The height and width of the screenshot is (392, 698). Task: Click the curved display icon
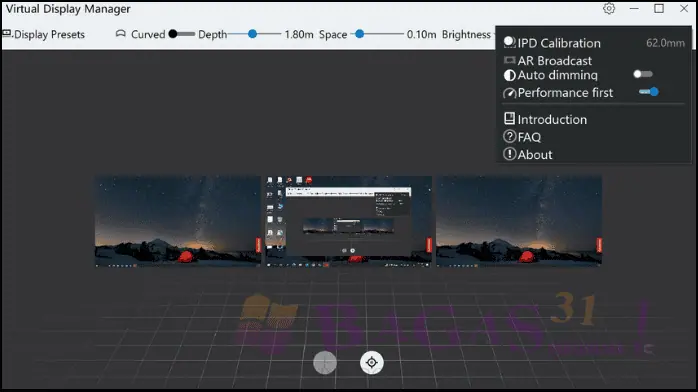120,34
